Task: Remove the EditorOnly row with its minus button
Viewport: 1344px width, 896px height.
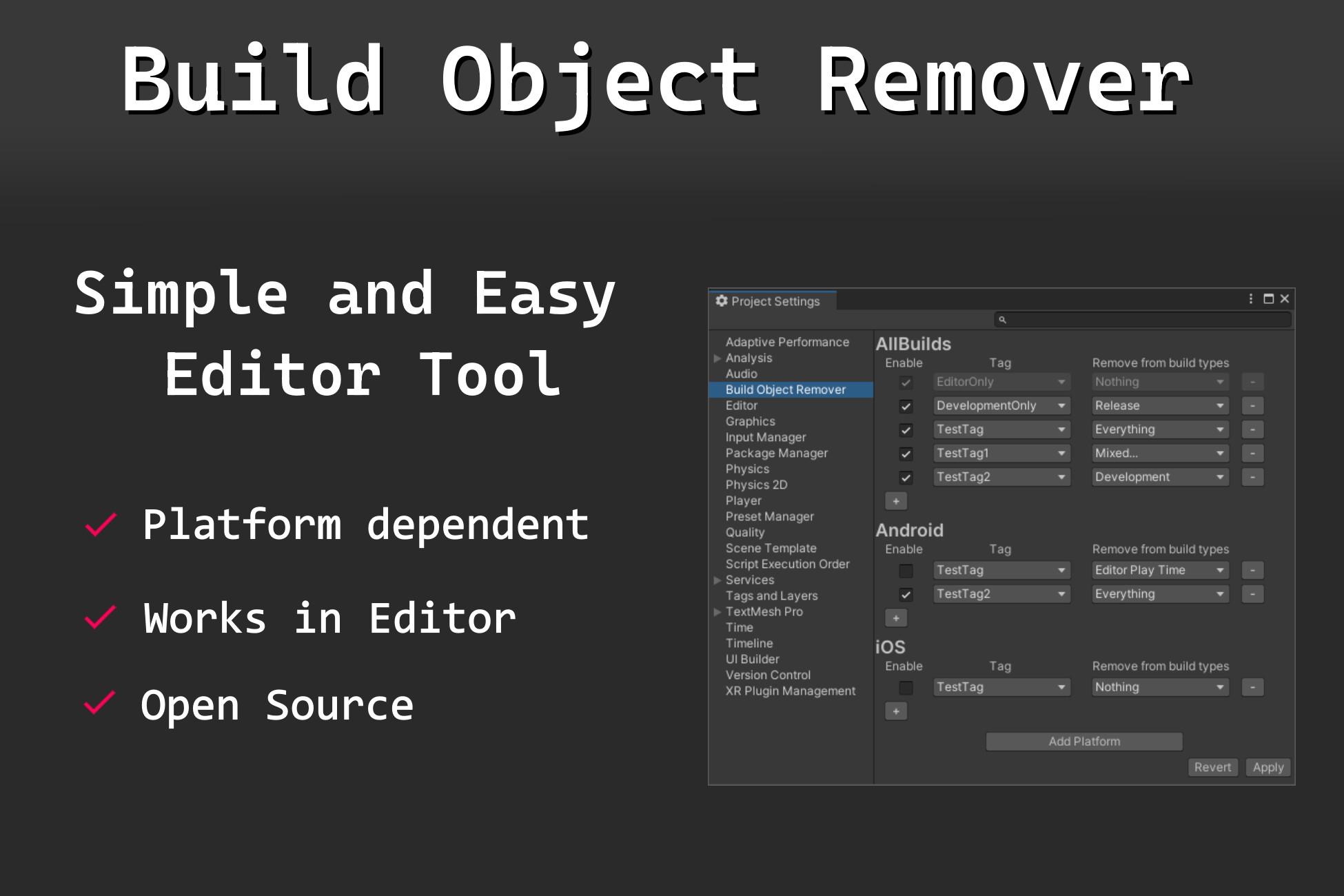Action: pyautogui.click(x=1252, y=382)
